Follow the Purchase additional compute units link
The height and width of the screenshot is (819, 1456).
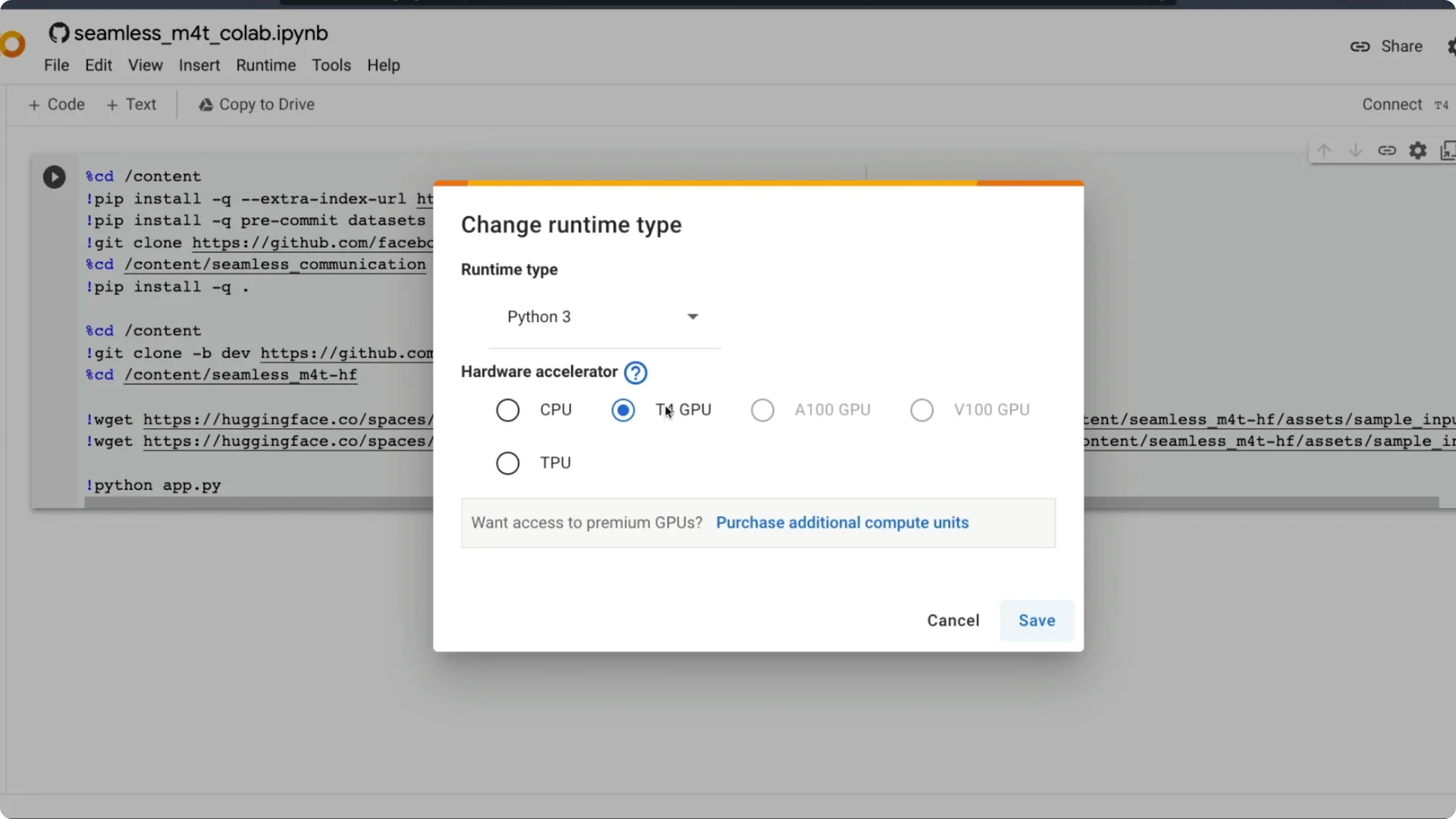[x=843, y=522]
